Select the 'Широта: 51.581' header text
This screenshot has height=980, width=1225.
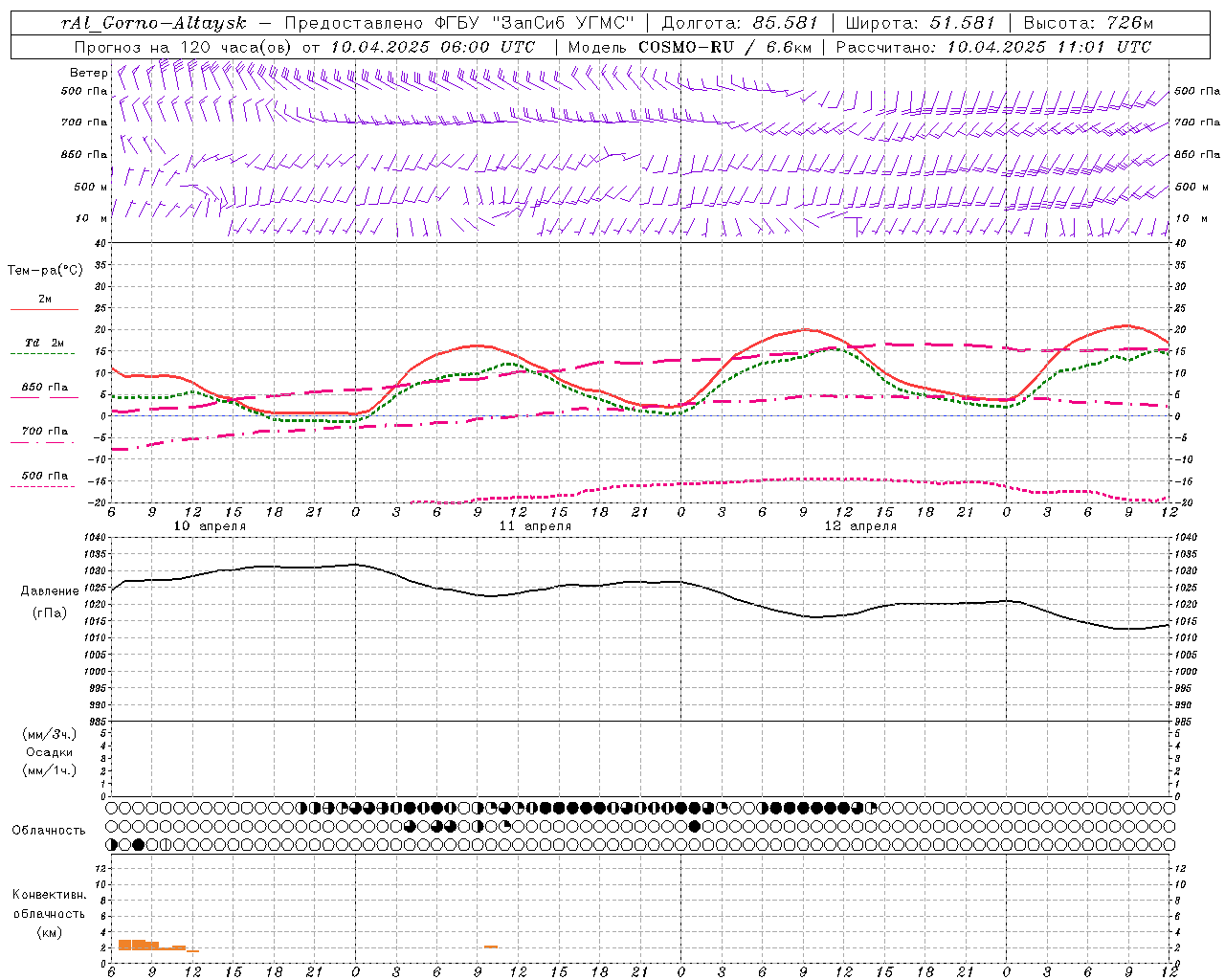click(x=920, y=22)
